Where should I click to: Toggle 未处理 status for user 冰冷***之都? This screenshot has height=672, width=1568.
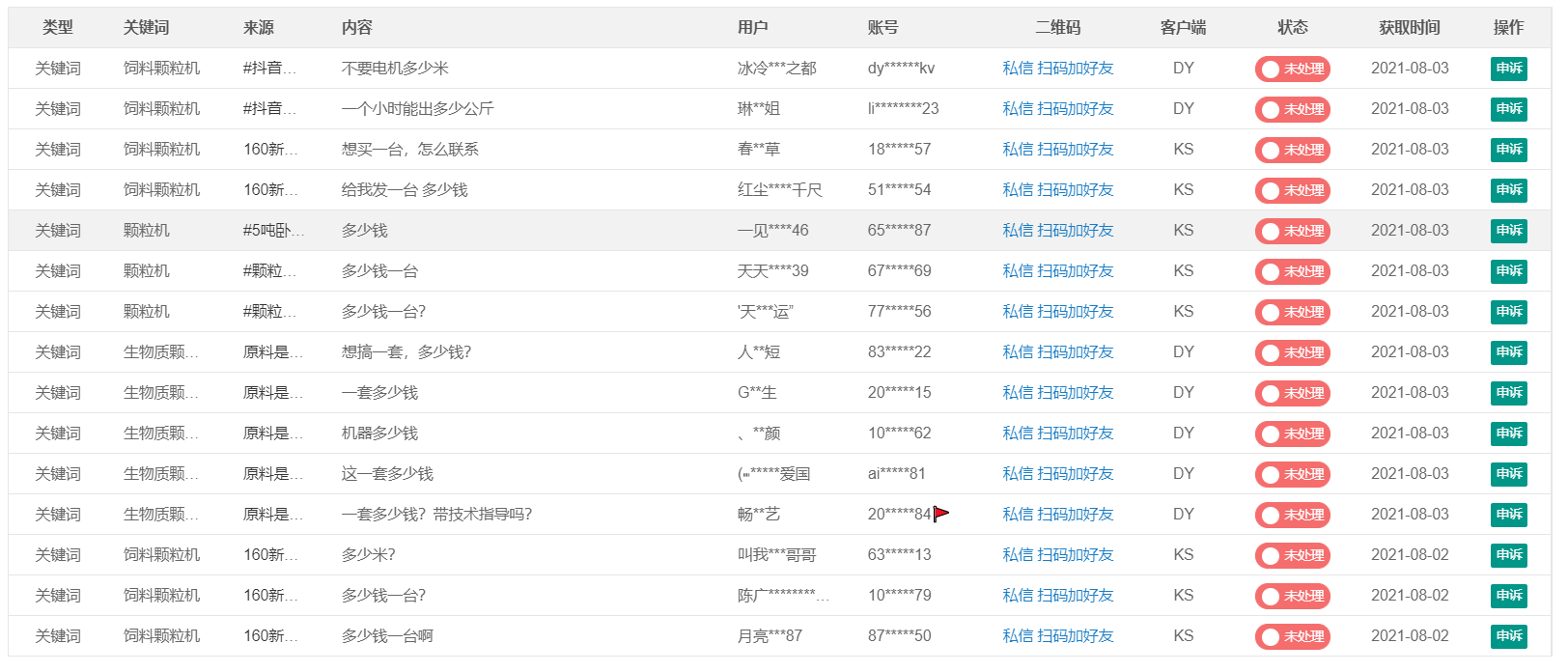coord(1292,69)
